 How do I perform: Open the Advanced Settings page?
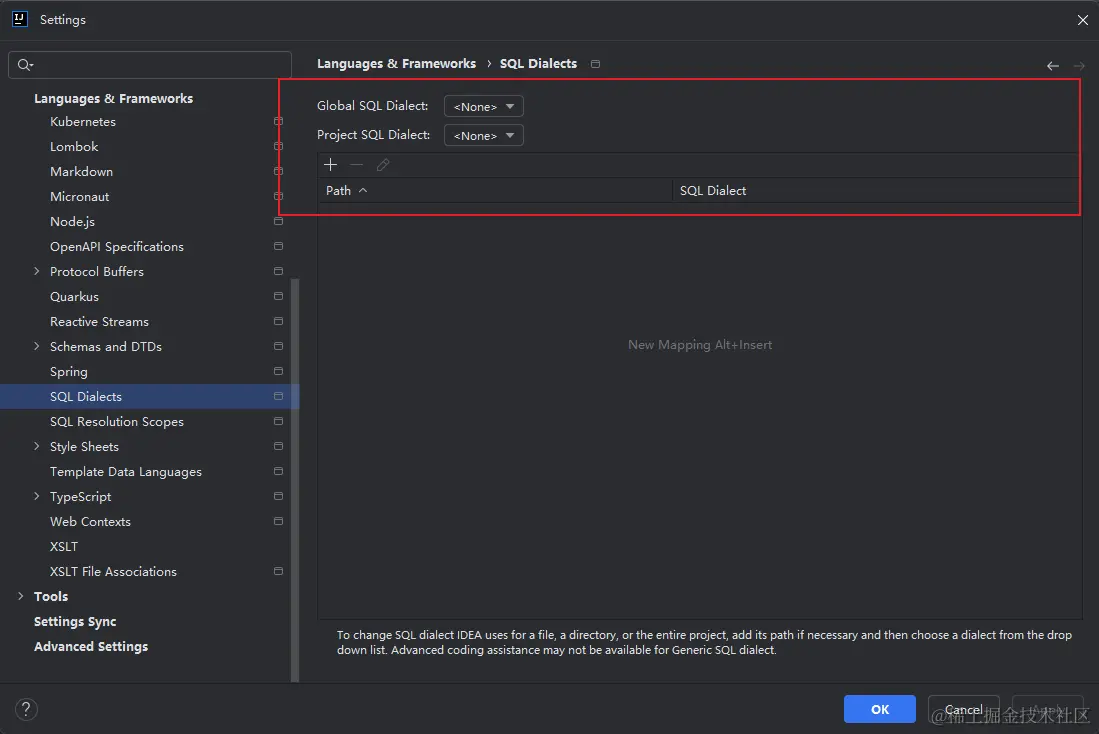click(x=90, y=646)
